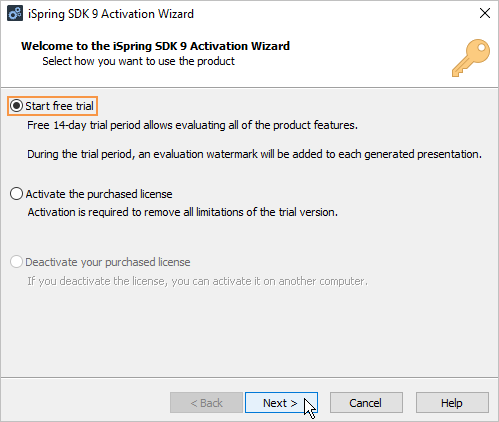Click the window title 'iSpring SDK 9 Activation Wizard'
499x422 pixels.
111,14
